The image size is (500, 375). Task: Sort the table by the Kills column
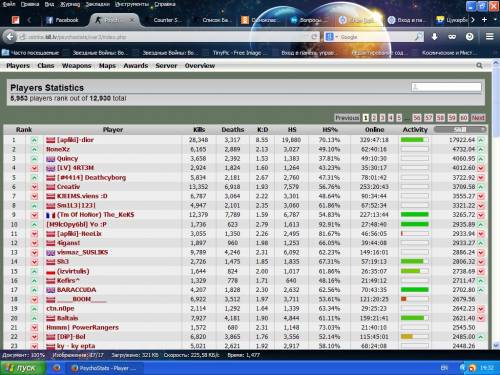pos(199,130)
